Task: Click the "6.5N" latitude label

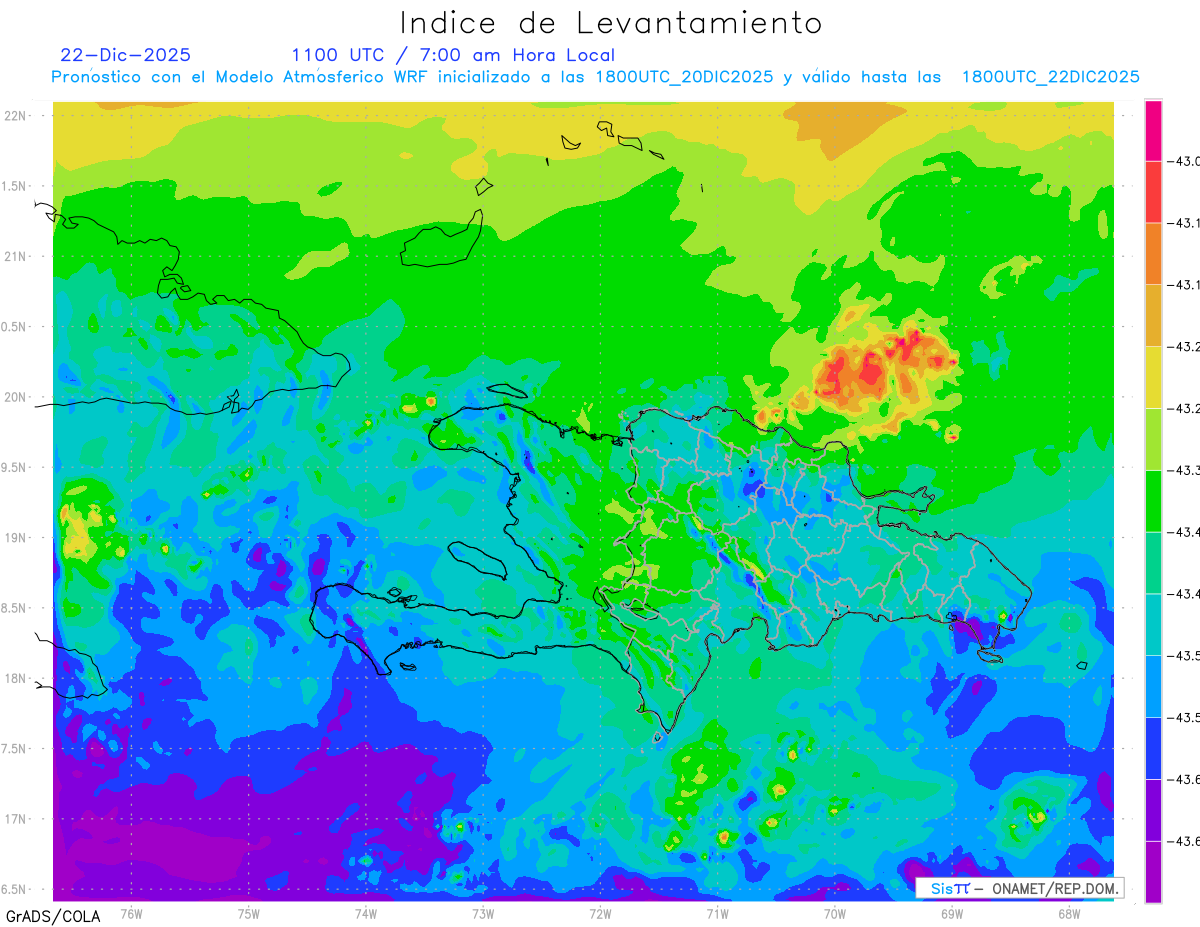Action: [x=15, y=889]
